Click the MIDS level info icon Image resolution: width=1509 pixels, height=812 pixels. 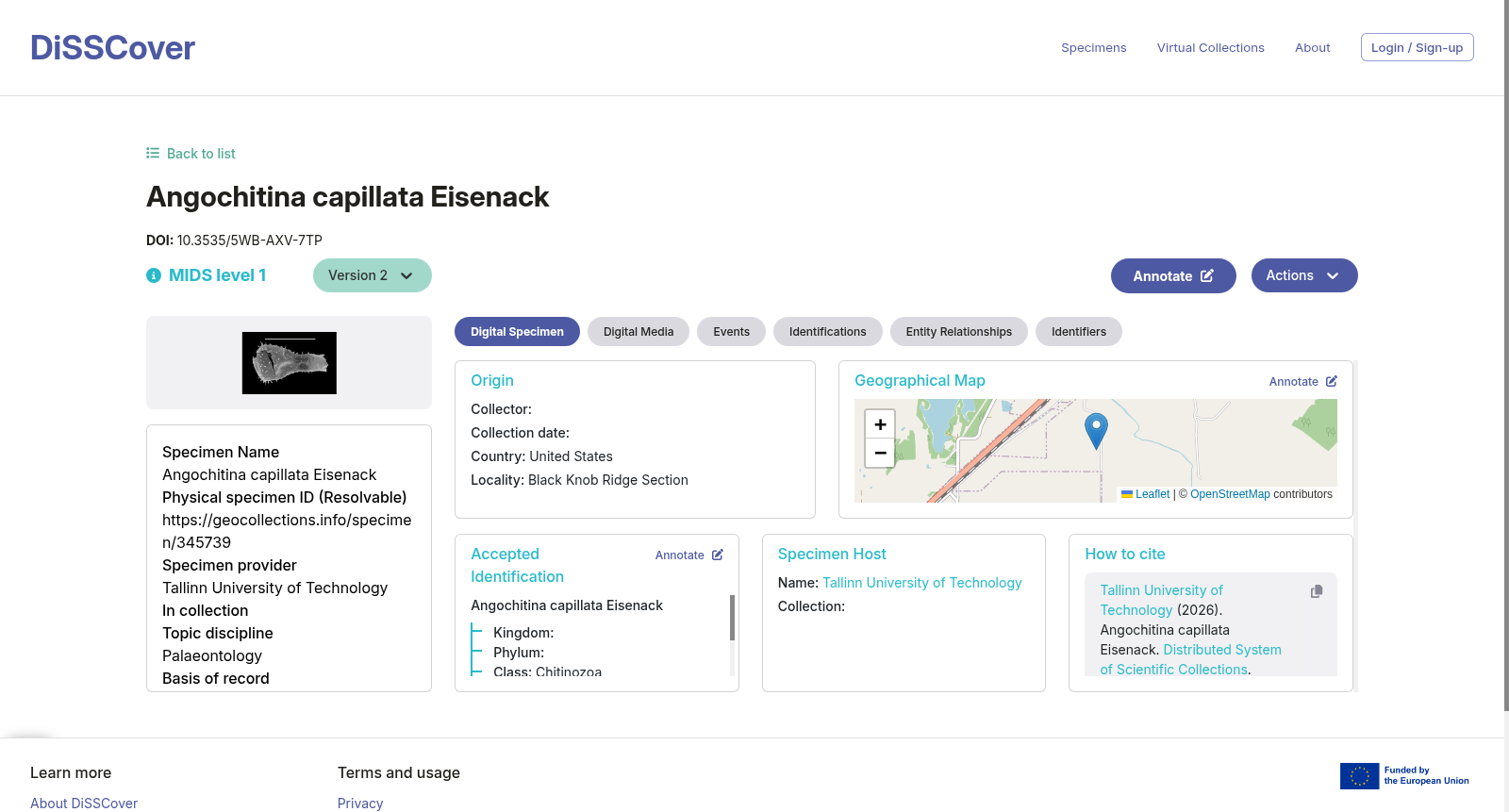pyautogui.click(x=154, y=275)
